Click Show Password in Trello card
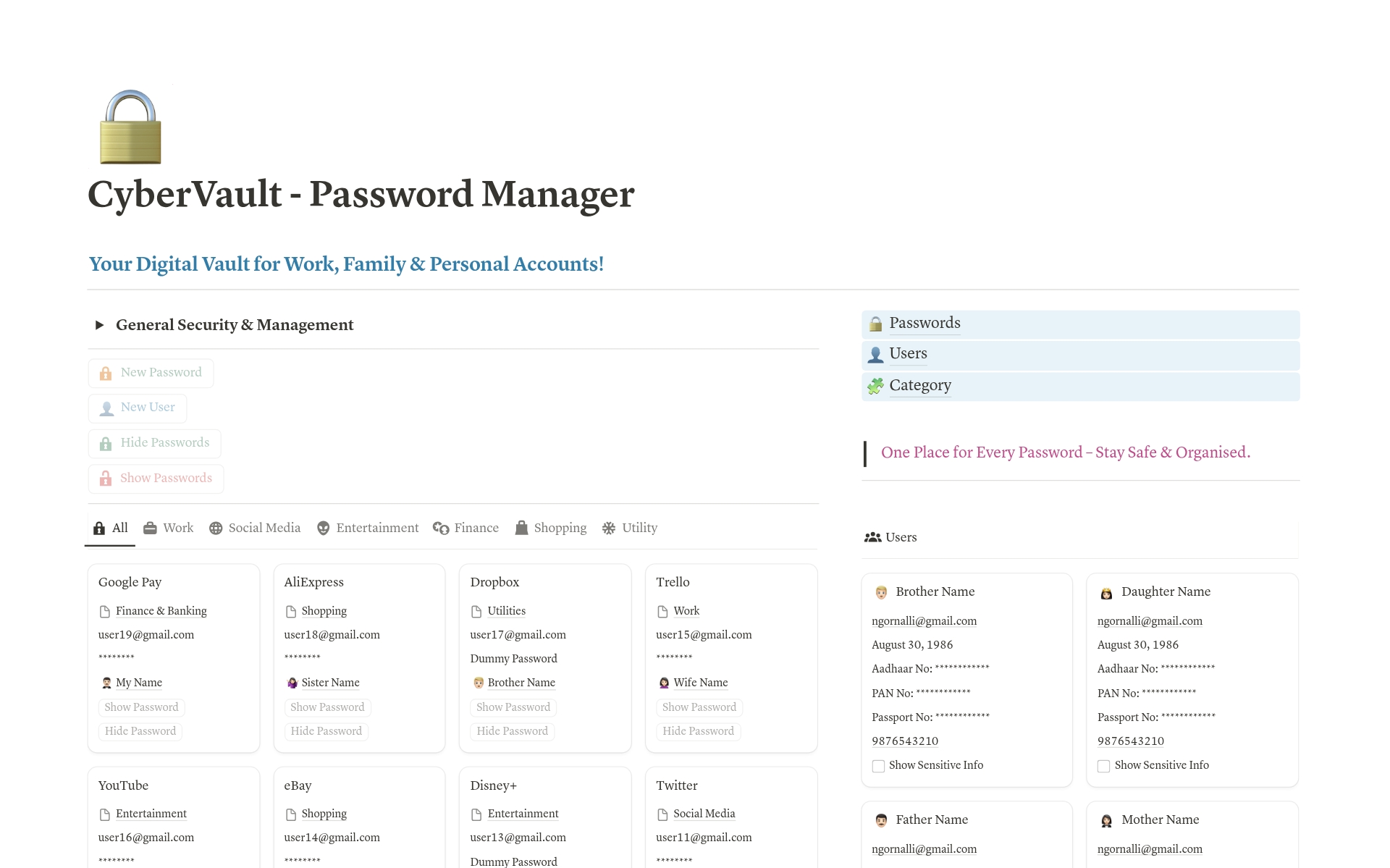This screenshot has width=1390, height=868. [699, 707]
